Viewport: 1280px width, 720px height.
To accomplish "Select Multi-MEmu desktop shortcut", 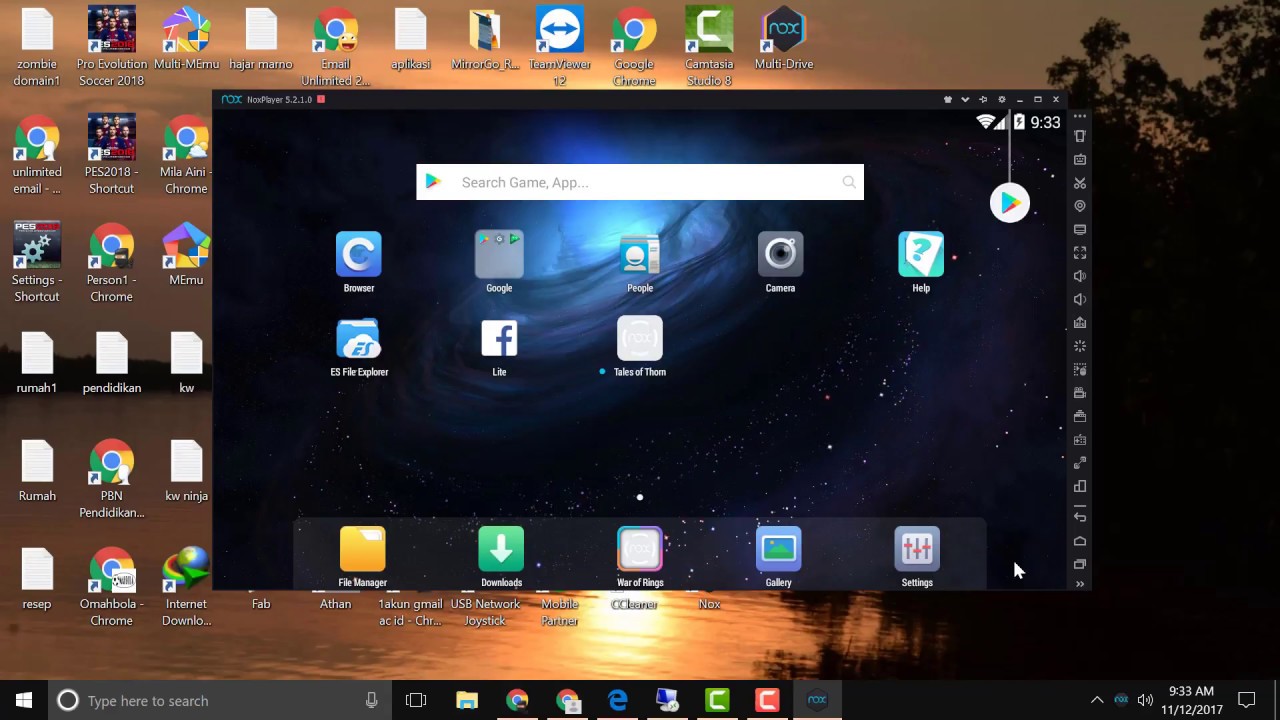I will [186, 39].
